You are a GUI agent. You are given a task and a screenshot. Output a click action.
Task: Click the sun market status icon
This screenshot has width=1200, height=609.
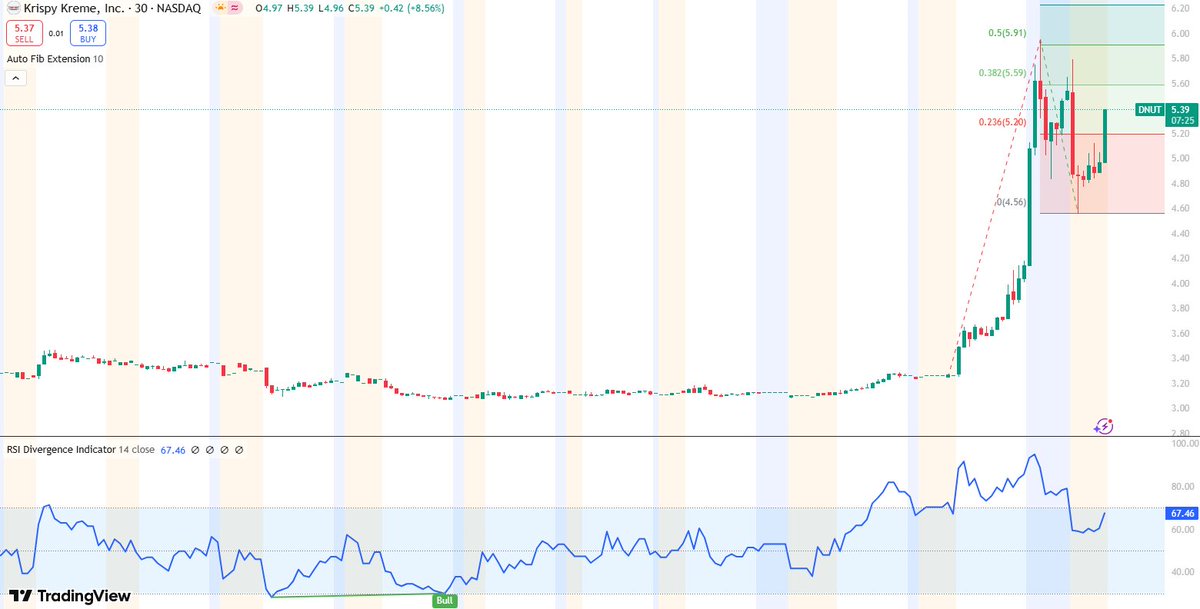[219, 7]
